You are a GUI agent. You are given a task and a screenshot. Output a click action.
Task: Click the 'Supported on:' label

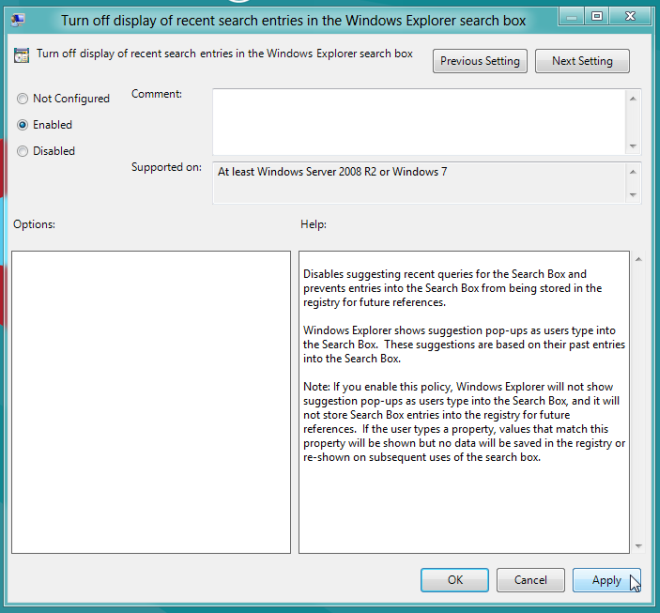point(166,167)
